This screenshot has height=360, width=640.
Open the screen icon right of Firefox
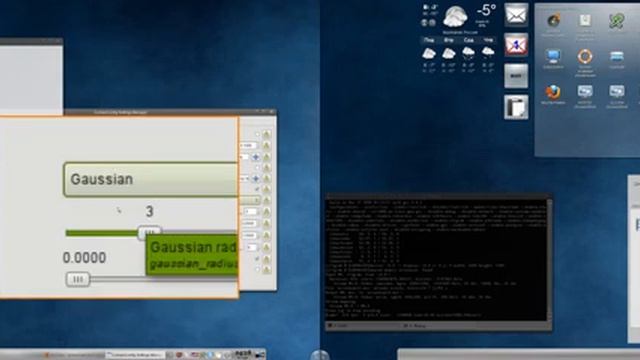pos(585,91)
